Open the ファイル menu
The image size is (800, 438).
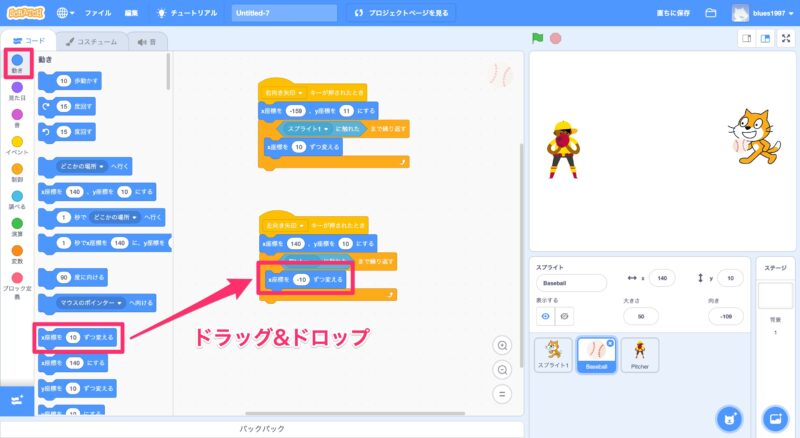(98, 13)
